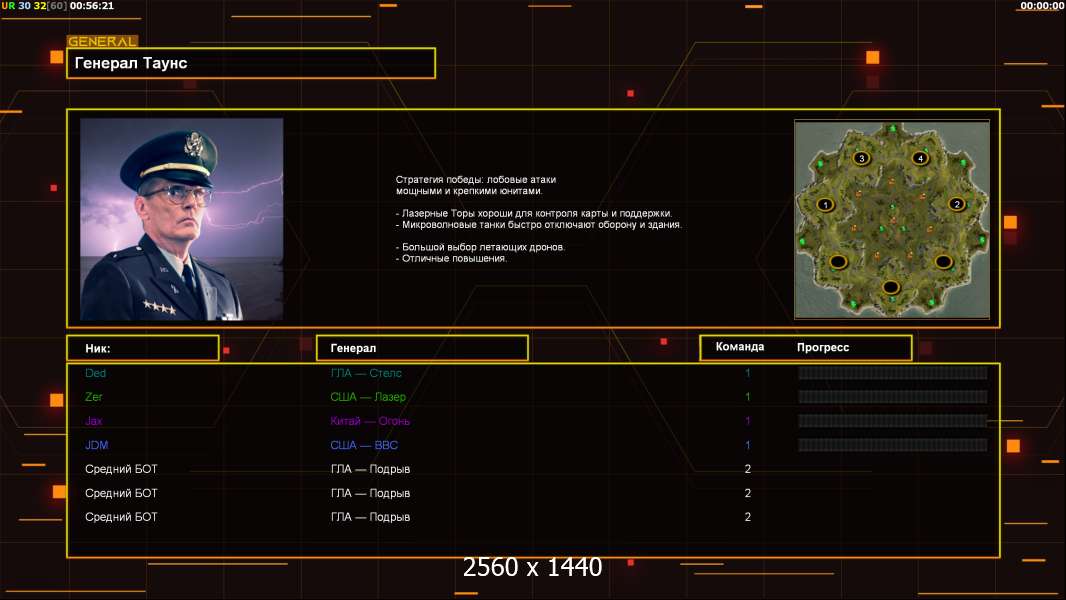The image size is (1066, 600).
Task: Select player name Zer
Action: point(94,397)
